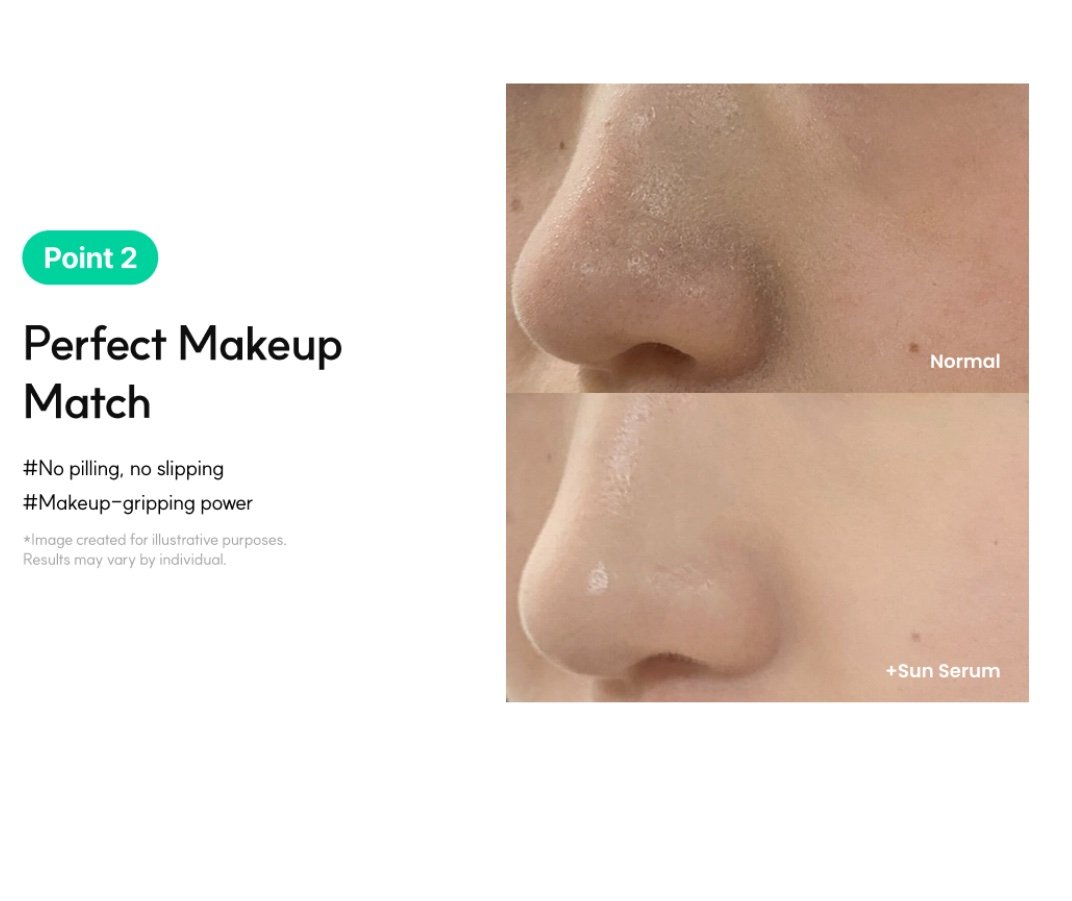This screenshot has height=901, width=1072.
Task: Click the illustrative purposes disclaimer text
Action: coord(155,540)
